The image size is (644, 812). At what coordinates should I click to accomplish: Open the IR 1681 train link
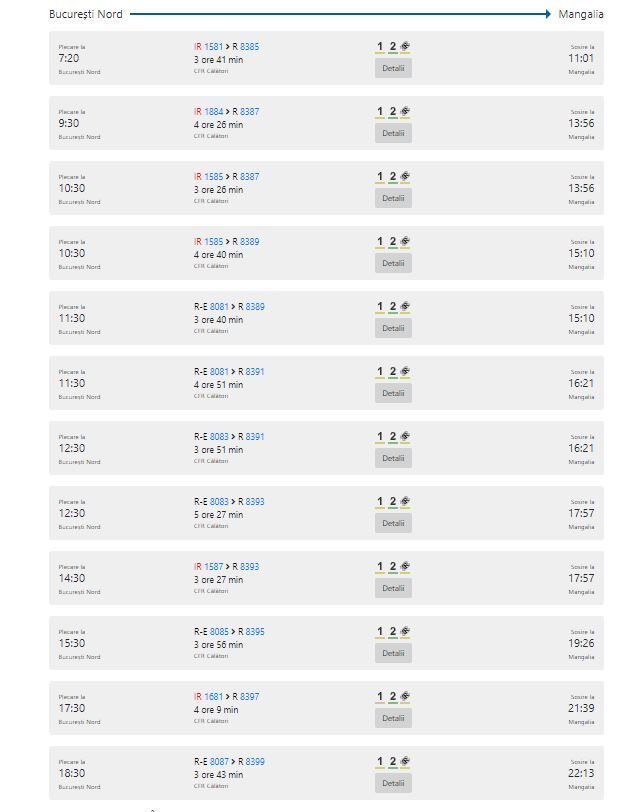pos(209,697)
